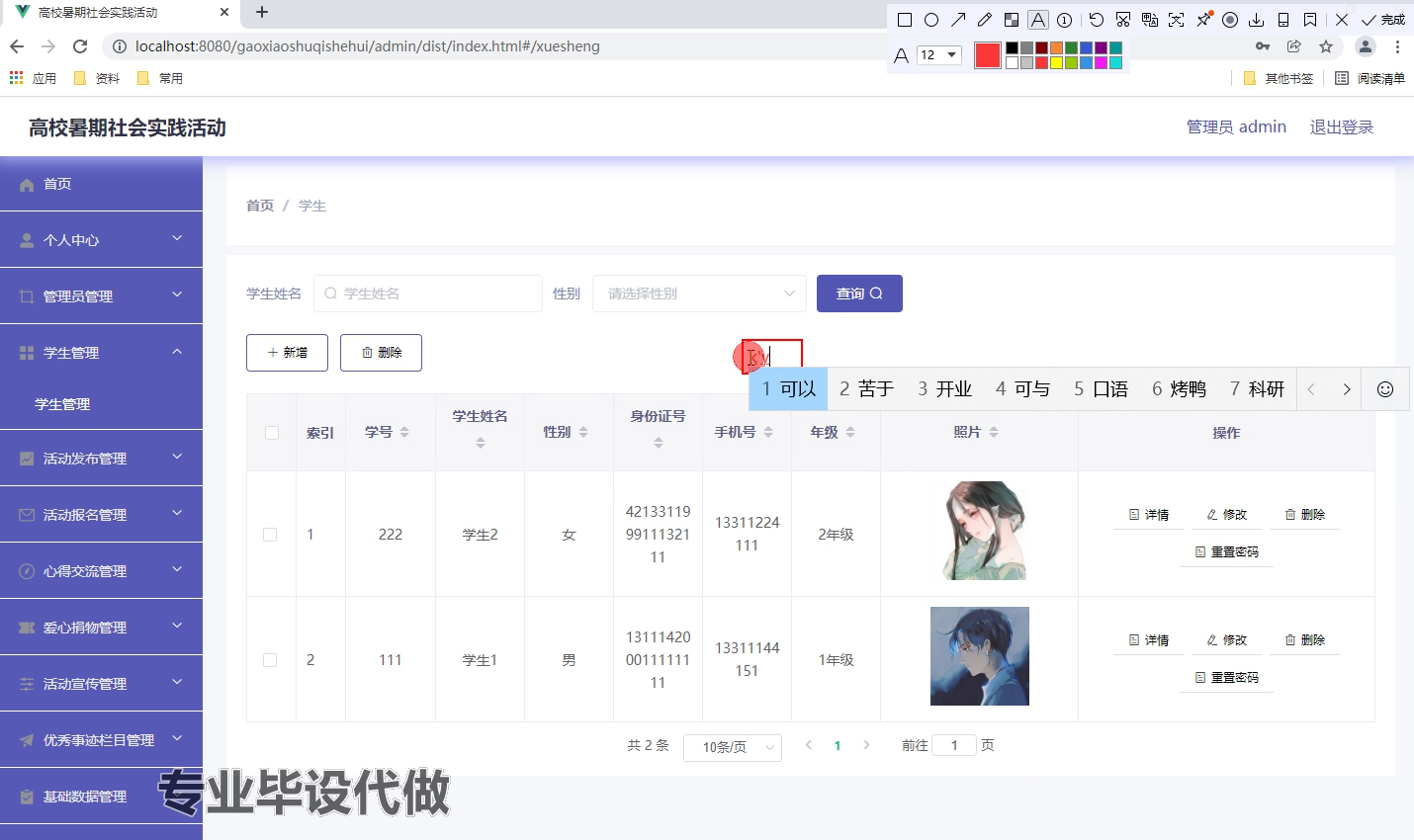1414x840 pixels.
Task: Check the row checkbox for 学生1
Action: (x=270, y=660)
